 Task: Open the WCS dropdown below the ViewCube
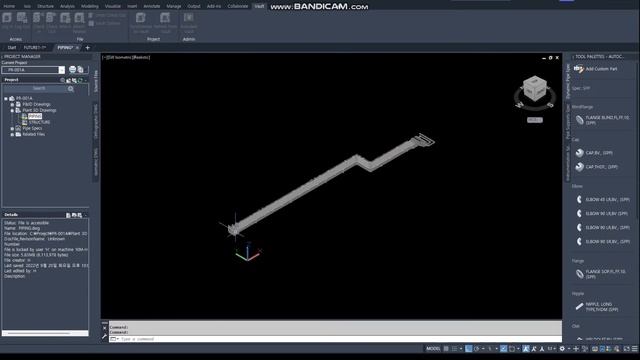535,120
